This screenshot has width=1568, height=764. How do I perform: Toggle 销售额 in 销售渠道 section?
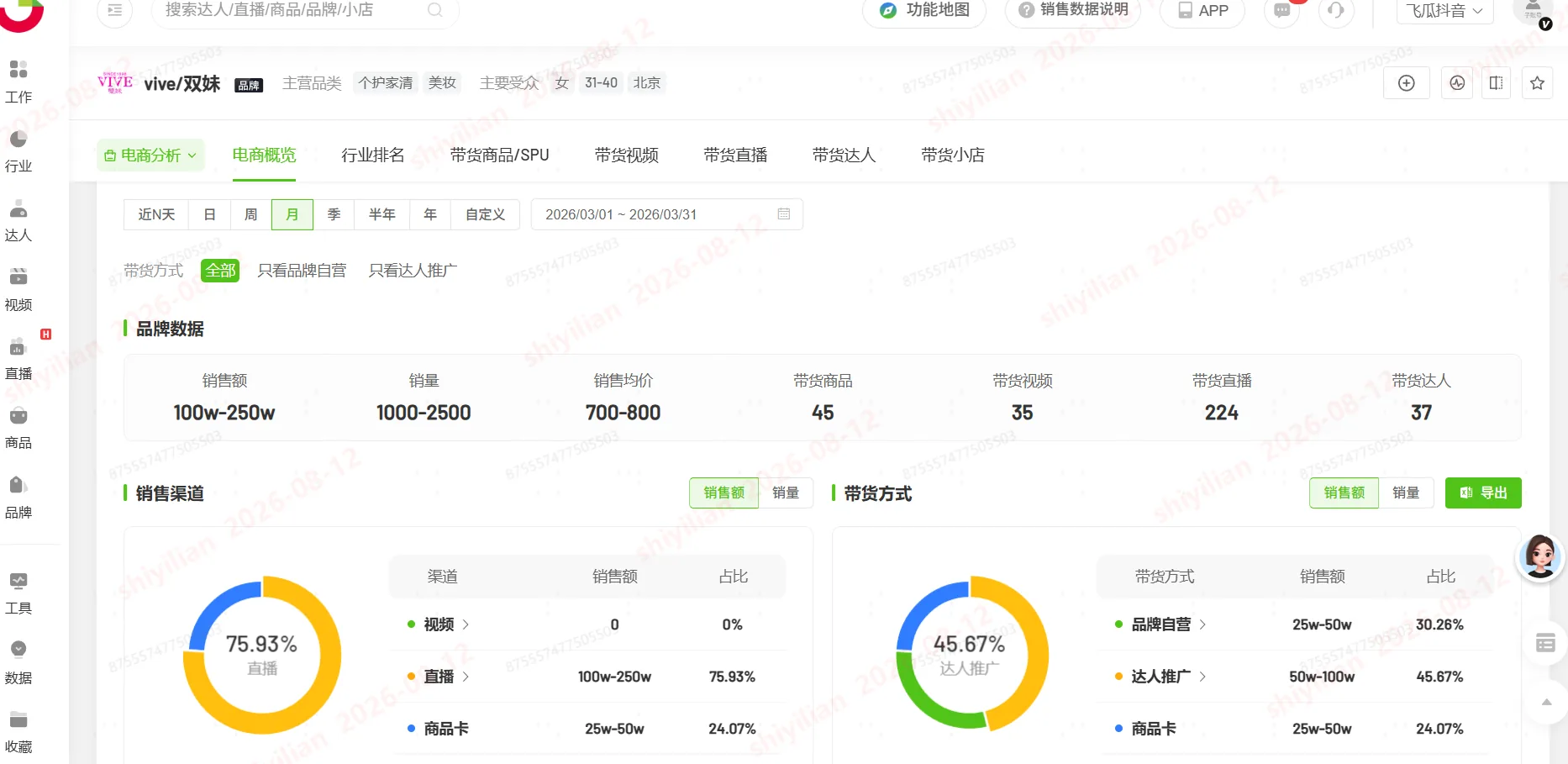pyautogui.click(x=724, y=493)
